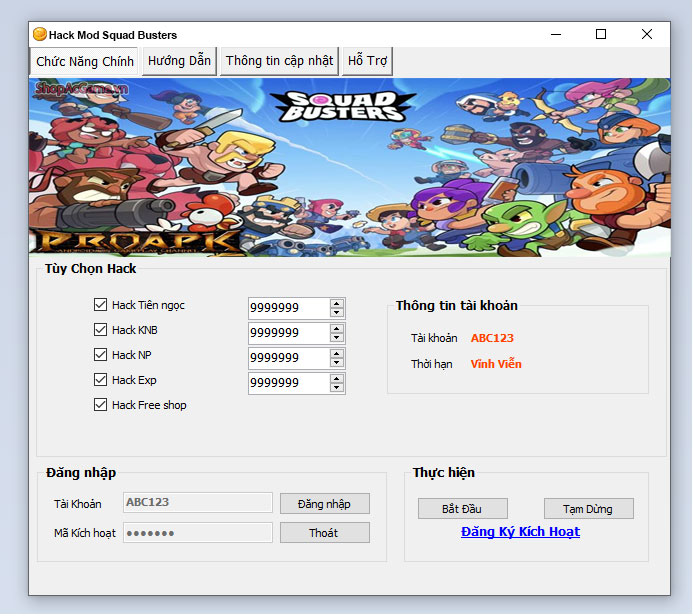The width and height of the screenshot is (693, 616).
Task: Increase Hack NP value with up arrow
Action: (x=337, y=354)
